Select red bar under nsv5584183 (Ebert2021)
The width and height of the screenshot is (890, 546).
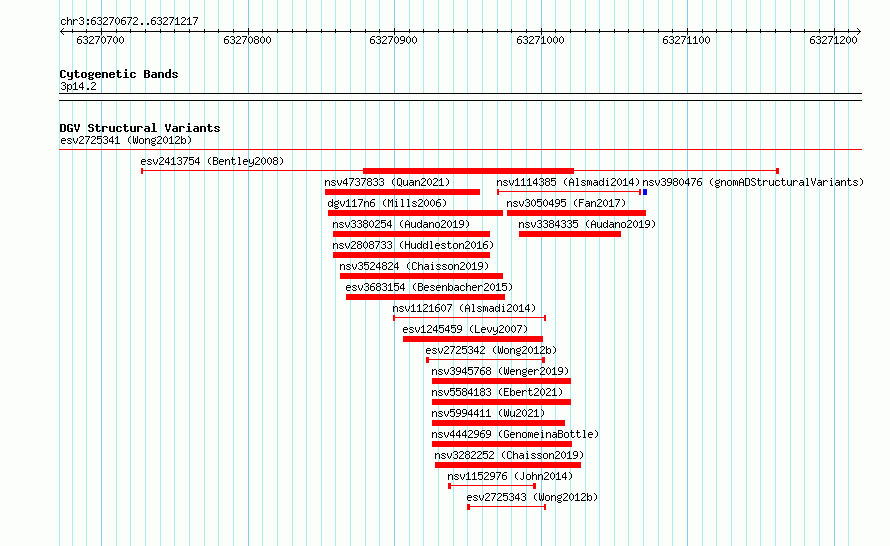point(501,402)
